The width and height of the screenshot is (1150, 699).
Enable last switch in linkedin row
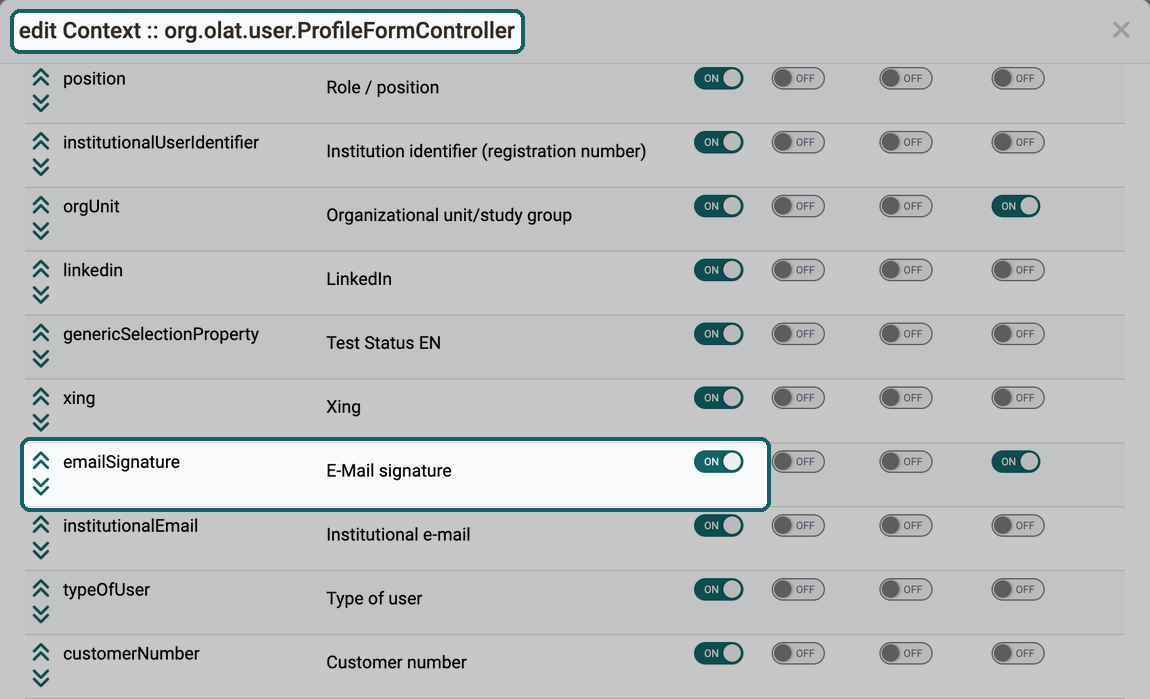(1017, 270)
